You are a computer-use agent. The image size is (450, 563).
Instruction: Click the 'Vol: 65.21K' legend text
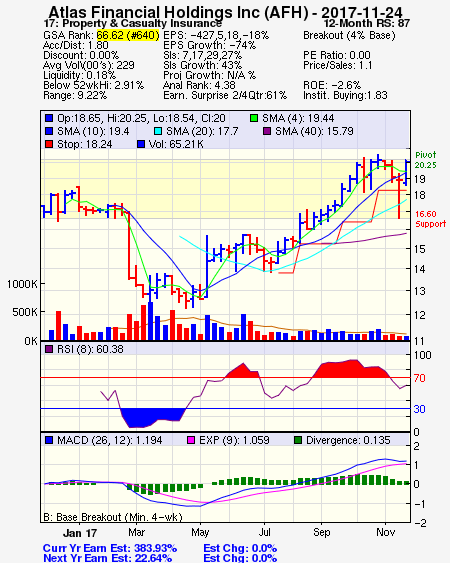(x=176, y=144)
